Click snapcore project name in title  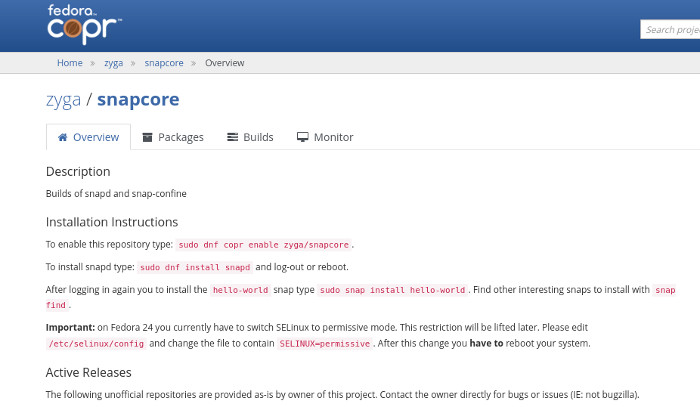[138, 100]
